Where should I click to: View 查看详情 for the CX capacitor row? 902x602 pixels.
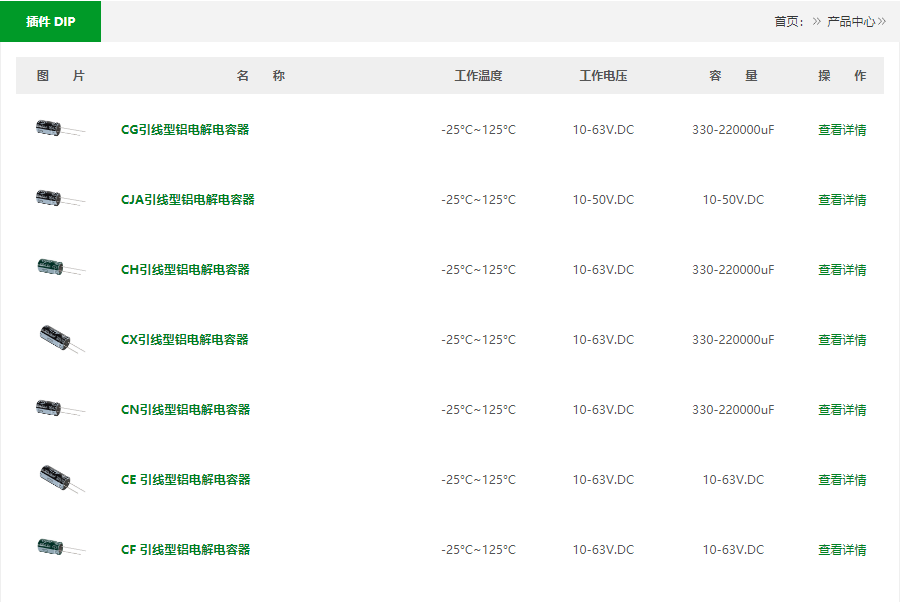click(x=842, y=340)
